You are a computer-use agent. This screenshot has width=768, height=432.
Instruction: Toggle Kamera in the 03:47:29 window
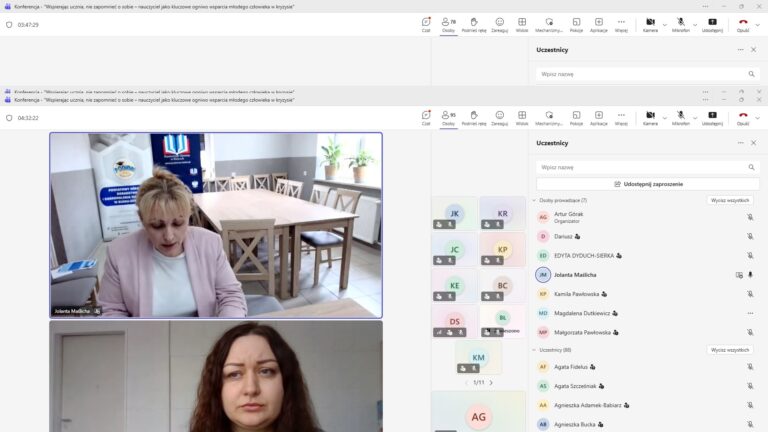click(x=650, y=25)
